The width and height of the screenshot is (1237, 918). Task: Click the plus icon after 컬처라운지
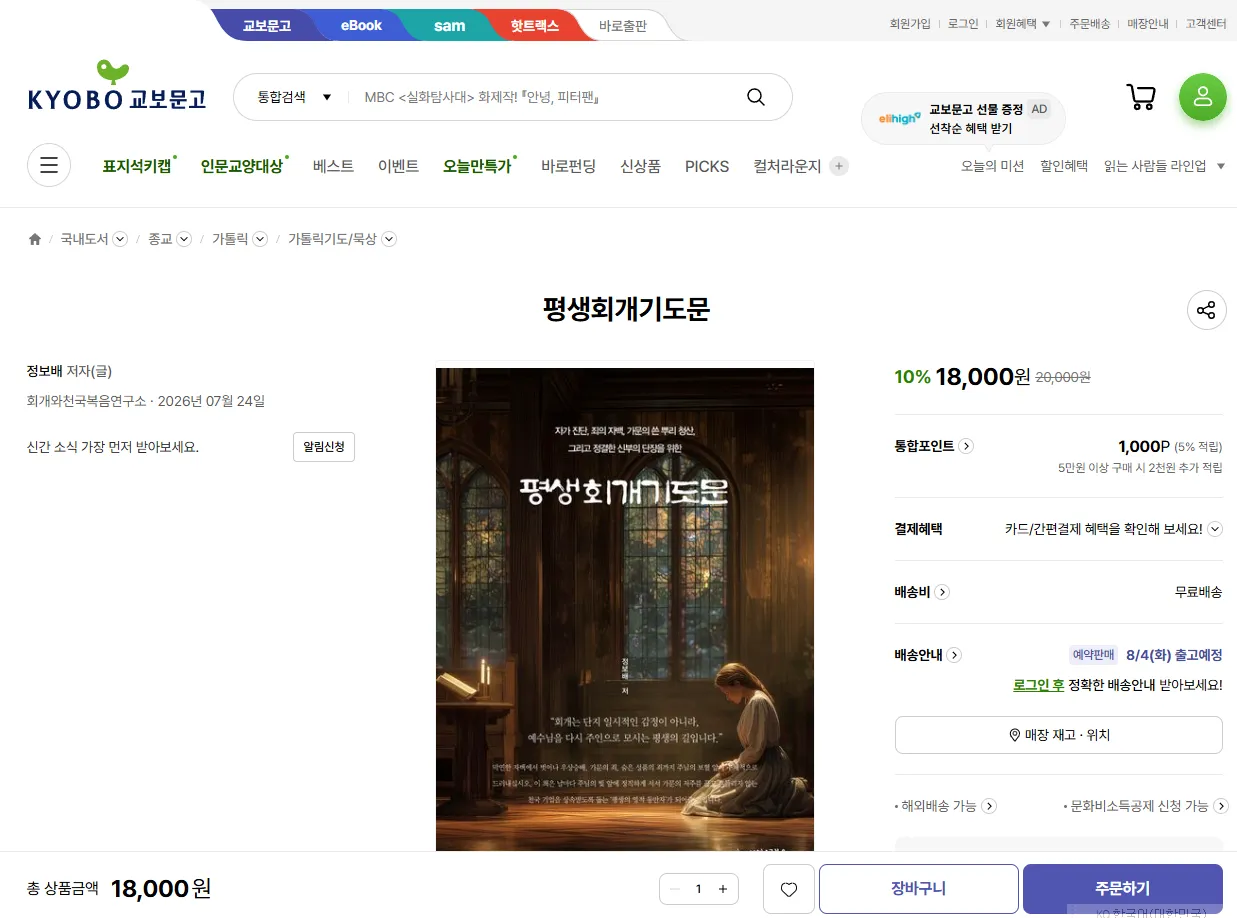pos(839,166)
